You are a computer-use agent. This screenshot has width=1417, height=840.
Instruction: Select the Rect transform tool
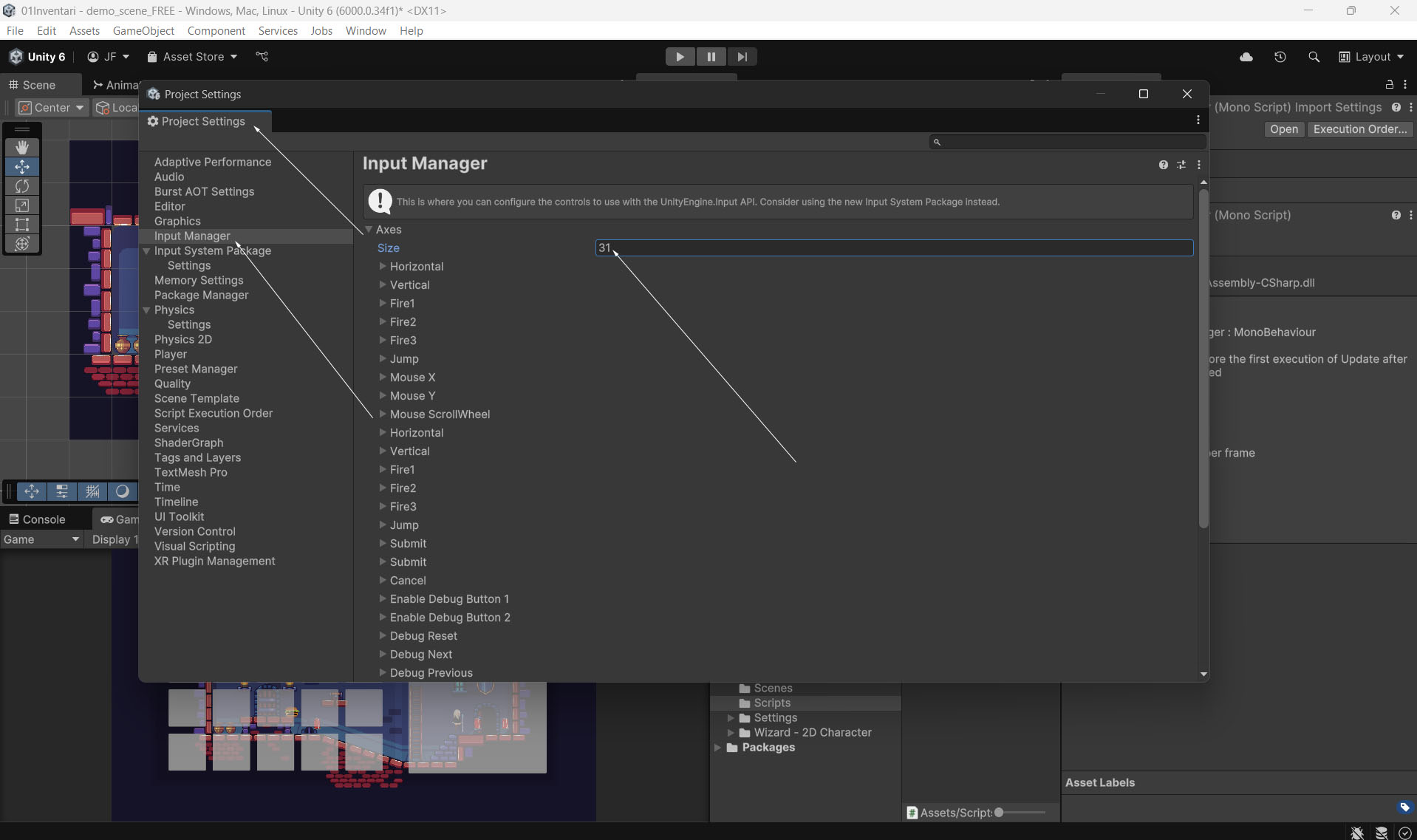pyautogui.click(x=22, y=225)
